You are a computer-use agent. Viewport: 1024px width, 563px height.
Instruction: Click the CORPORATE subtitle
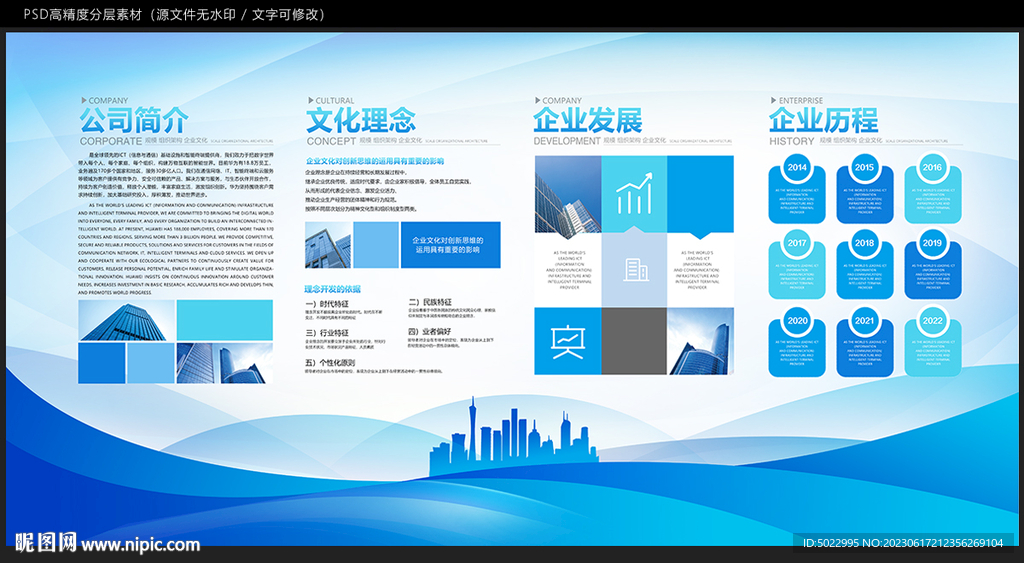[x=110, y=141]
